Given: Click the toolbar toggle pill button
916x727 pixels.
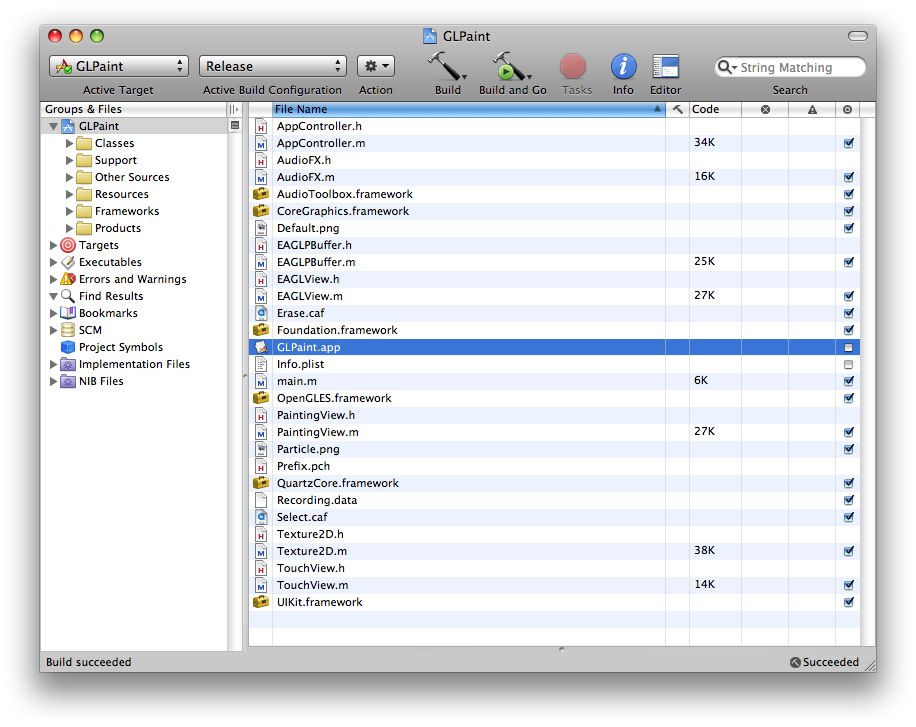Looking at the screenshot, I should tap(858, 36).
